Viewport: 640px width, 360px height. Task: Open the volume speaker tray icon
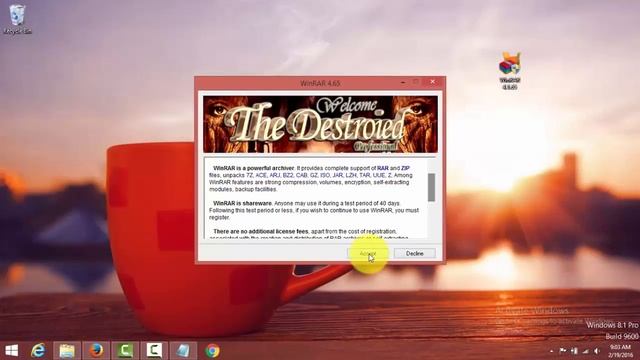point(597,351)
